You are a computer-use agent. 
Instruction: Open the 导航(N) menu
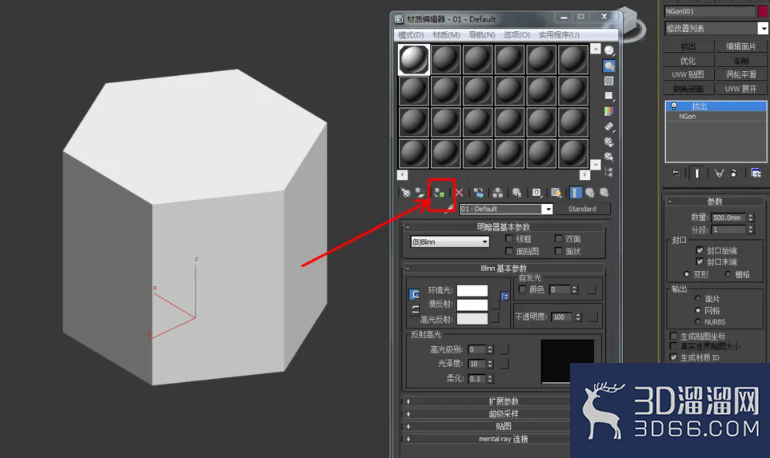tap(482, 35)
